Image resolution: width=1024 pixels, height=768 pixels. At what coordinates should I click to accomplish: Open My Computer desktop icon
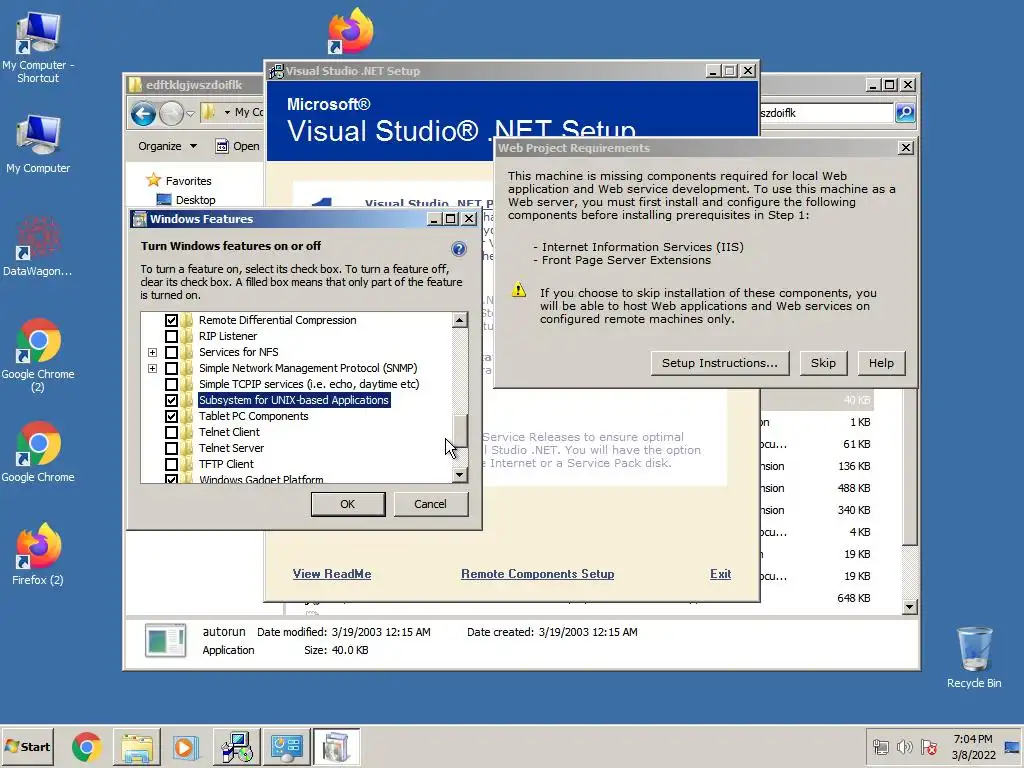[38, 144]
